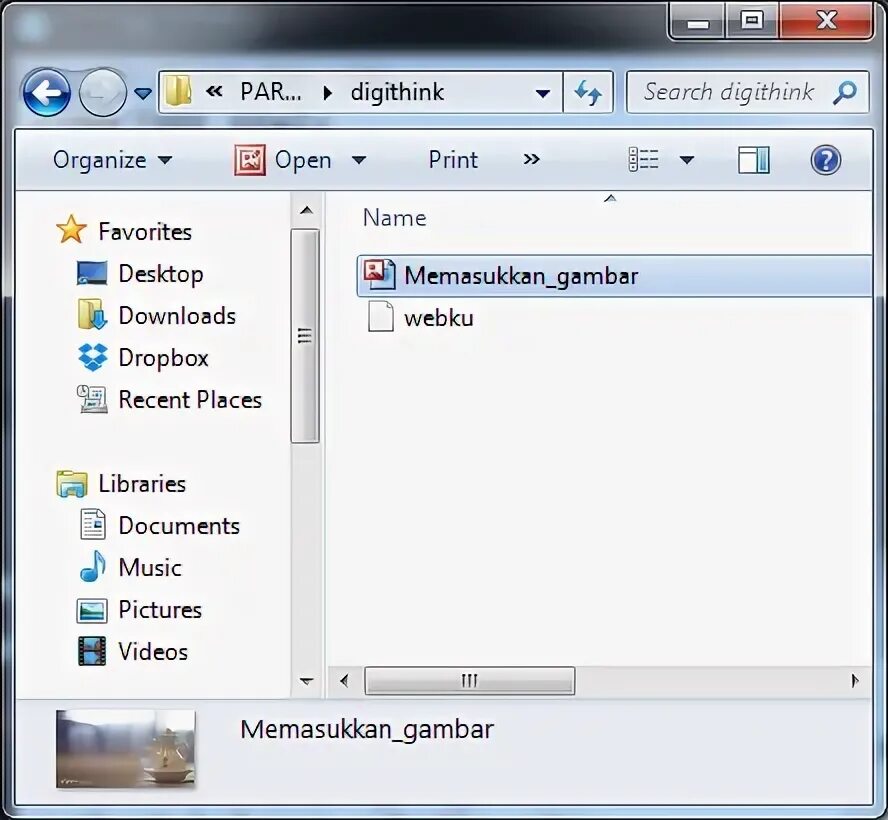
Task: Click the Documents library icon
Action: click(x=92, y=524)
